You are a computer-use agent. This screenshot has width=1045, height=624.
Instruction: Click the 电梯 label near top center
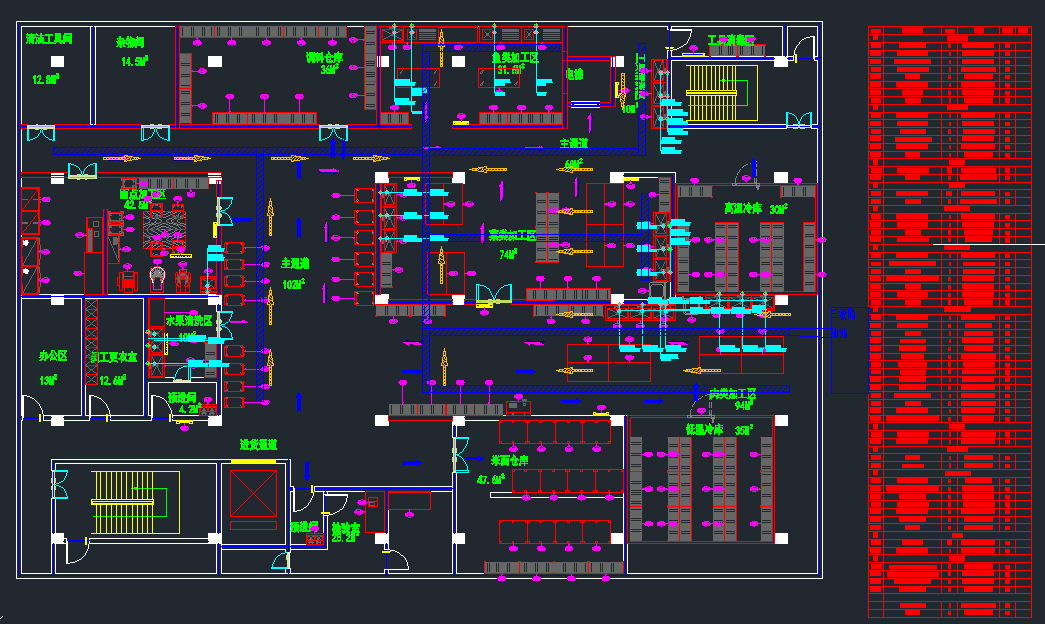[x=574, y=74]
